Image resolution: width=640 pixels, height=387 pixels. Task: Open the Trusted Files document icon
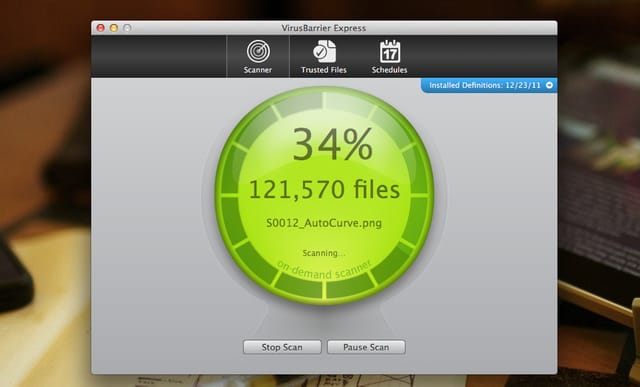point(324,51)
